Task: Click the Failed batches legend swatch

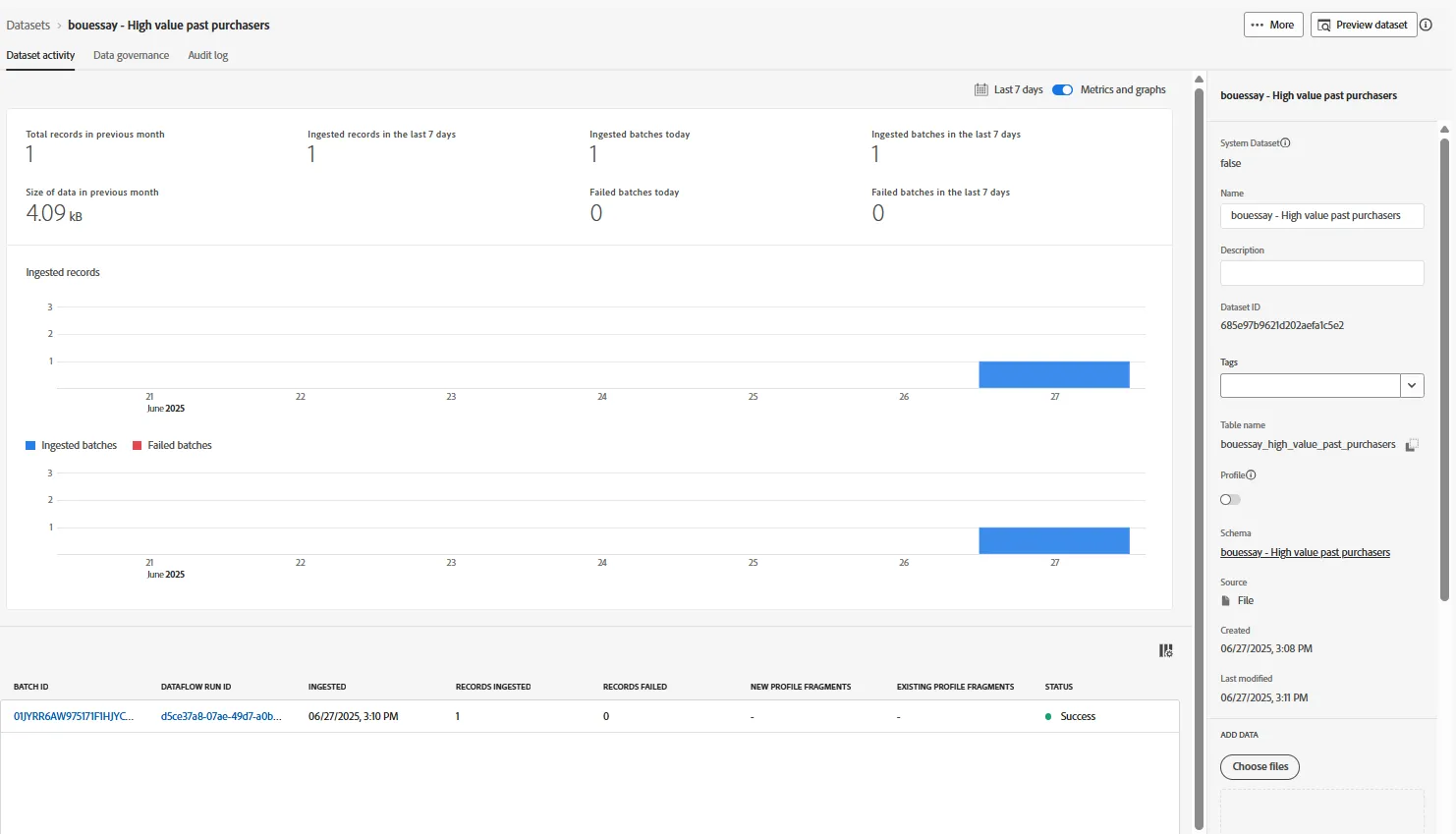Action: tap(138, 446)
